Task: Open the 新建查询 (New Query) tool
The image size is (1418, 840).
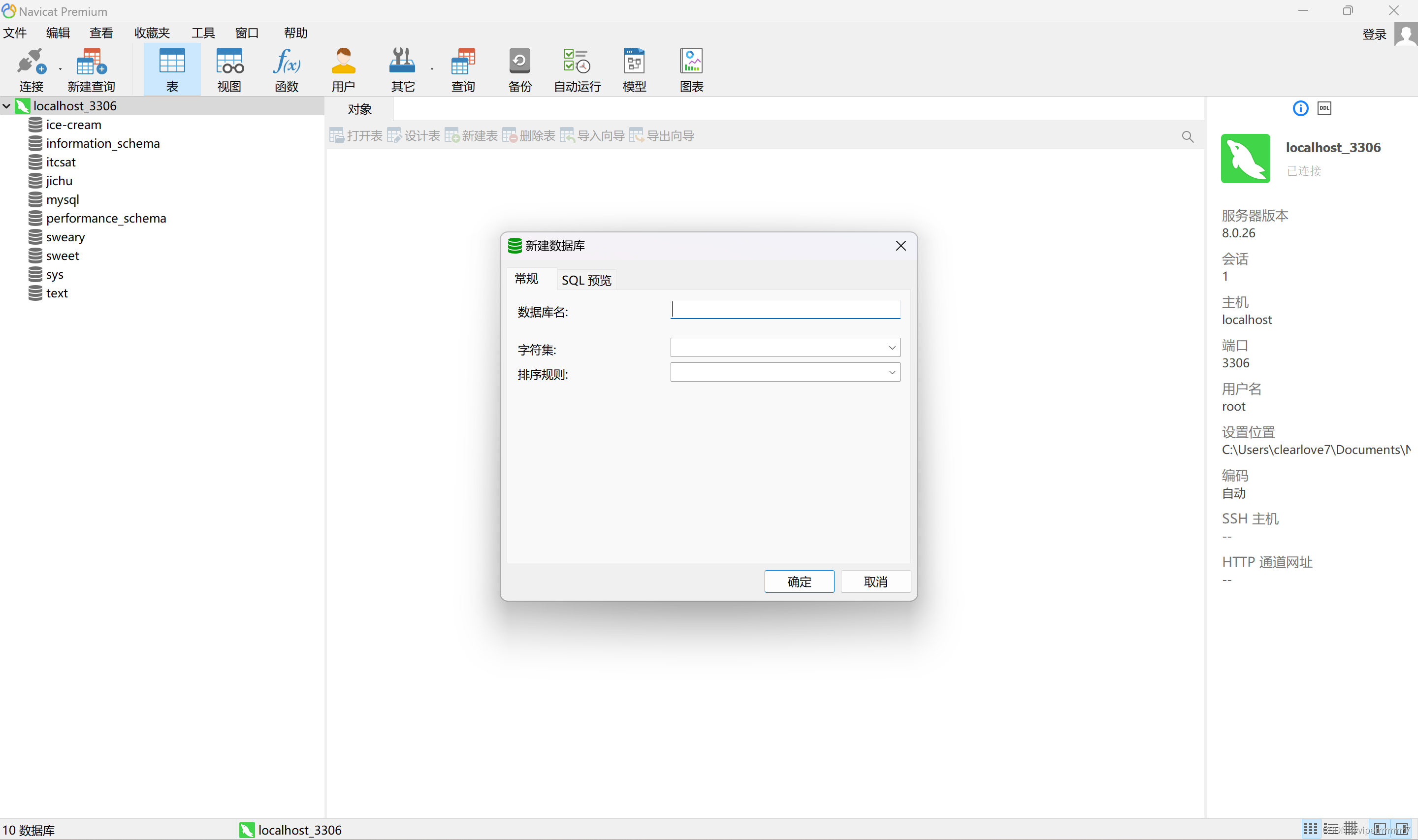Action: pyautogui.click(x=91, y=68)
